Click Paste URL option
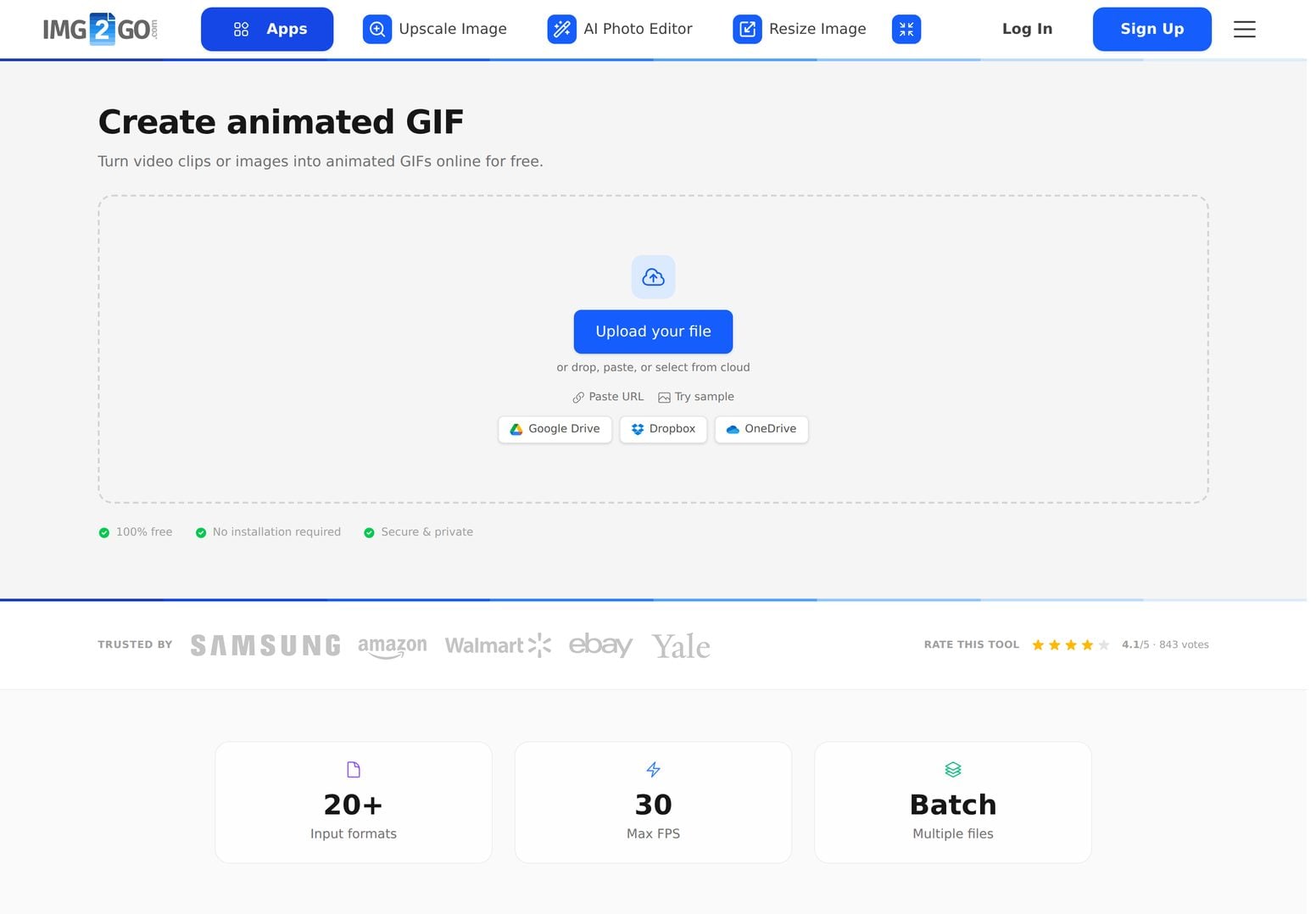The width and height of the screenshot is (1316, 914). point(608,397)
